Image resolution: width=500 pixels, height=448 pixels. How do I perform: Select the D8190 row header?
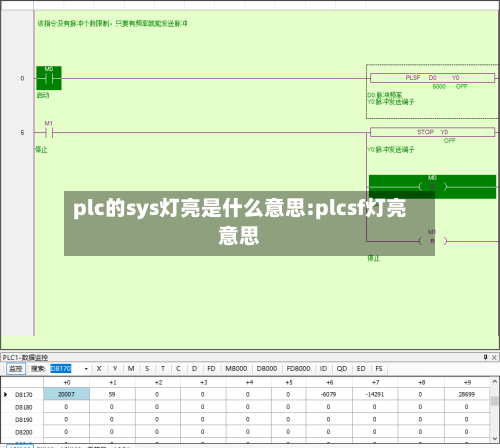pos(23,420)
